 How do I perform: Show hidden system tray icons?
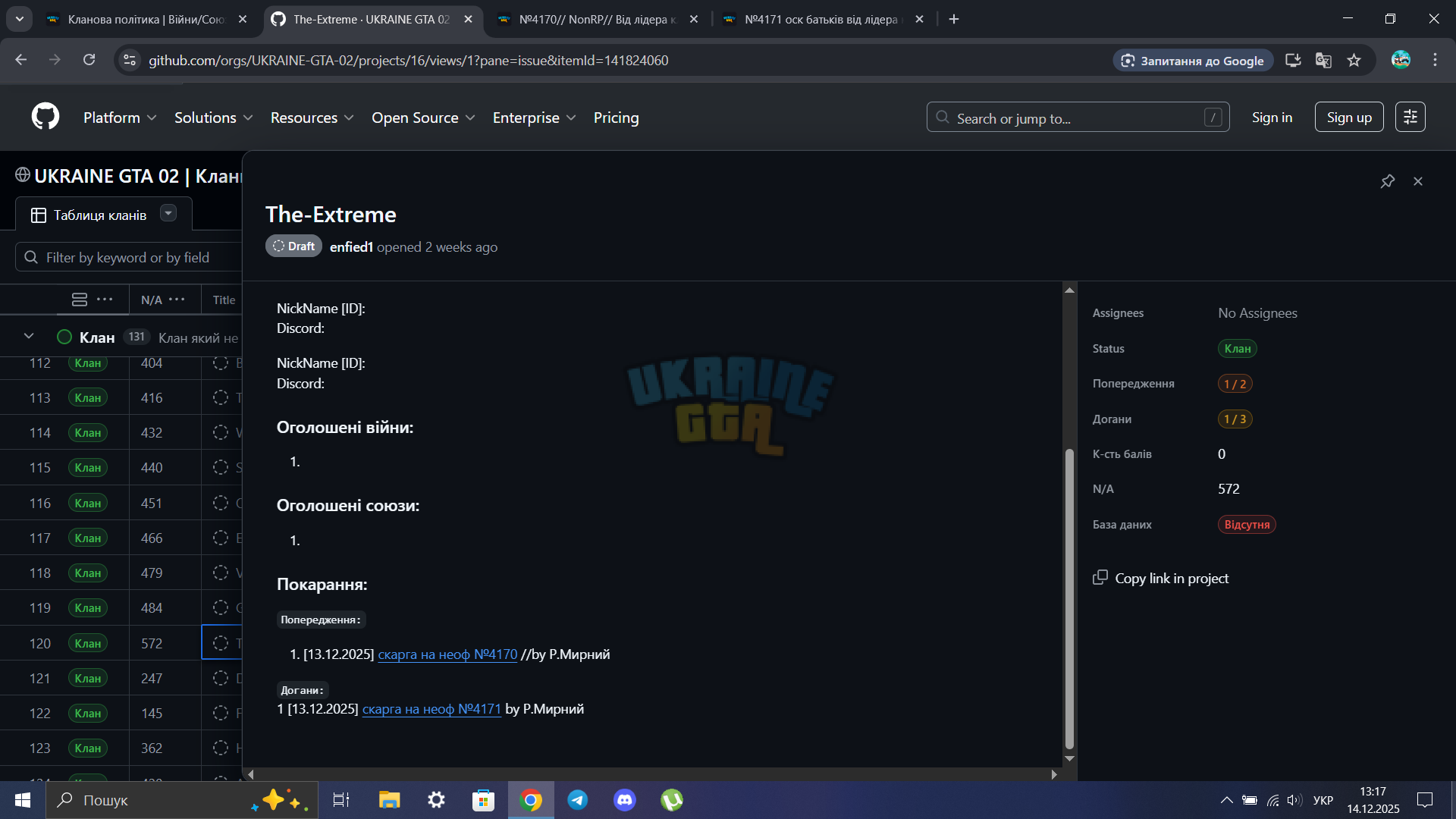pyautogui.click(x=1226, y=800)
